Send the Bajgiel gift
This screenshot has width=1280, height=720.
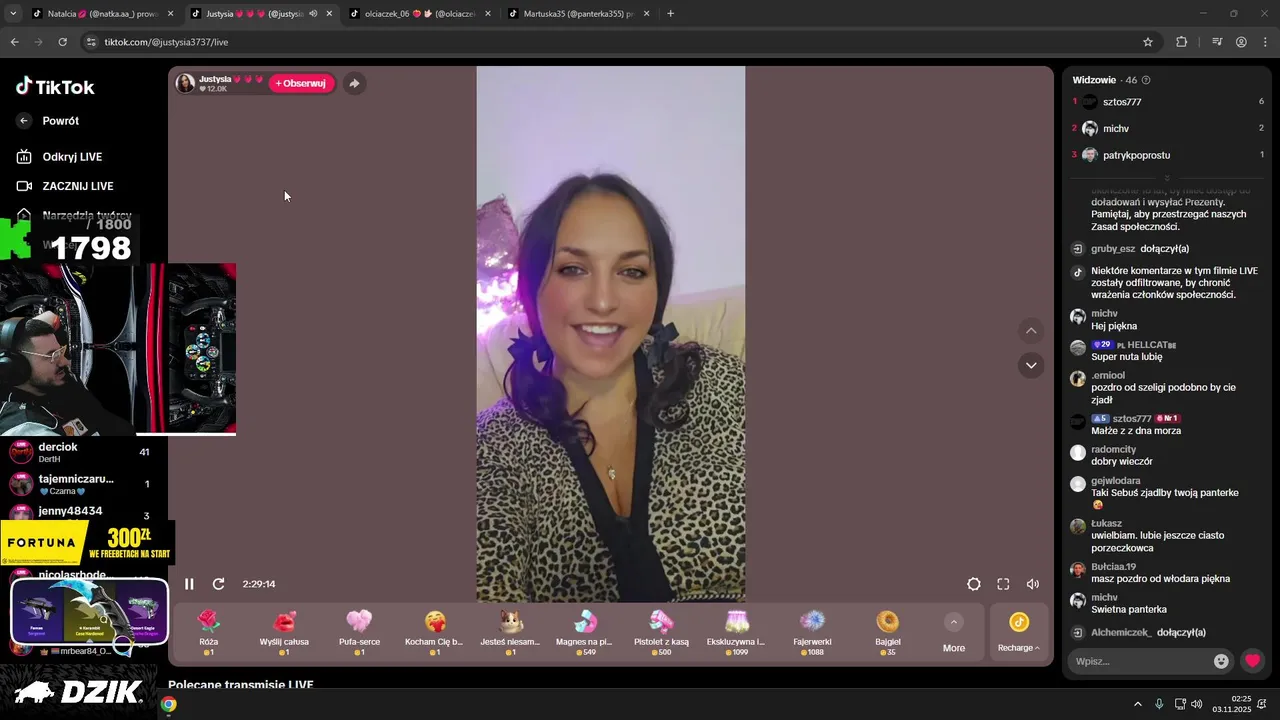pos(887,631)
